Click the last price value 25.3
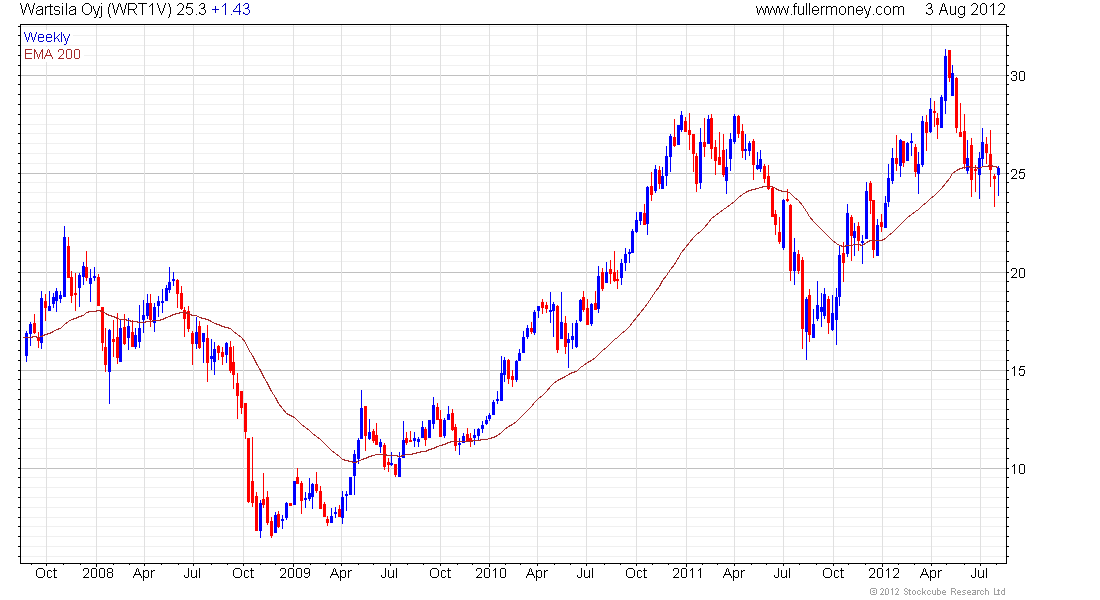The width and height of the screenshot is (1100, 600). [192, 10]
